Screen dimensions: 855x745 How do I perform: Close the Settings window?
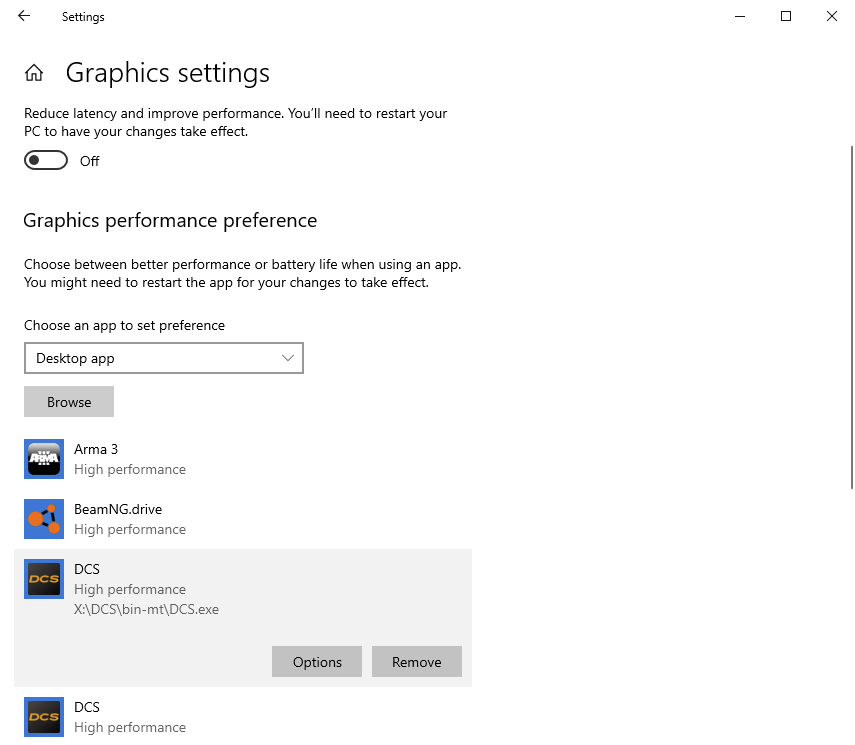[832, 16]
